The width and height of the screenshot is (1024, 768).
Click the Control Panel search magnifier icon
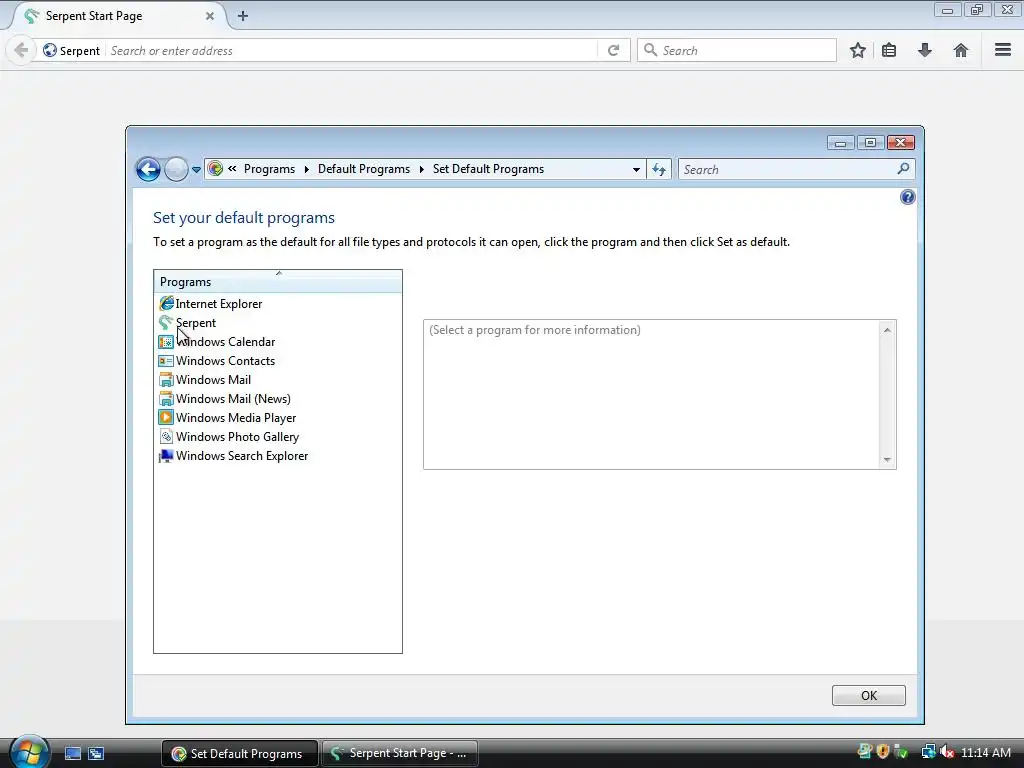[903, 169]
